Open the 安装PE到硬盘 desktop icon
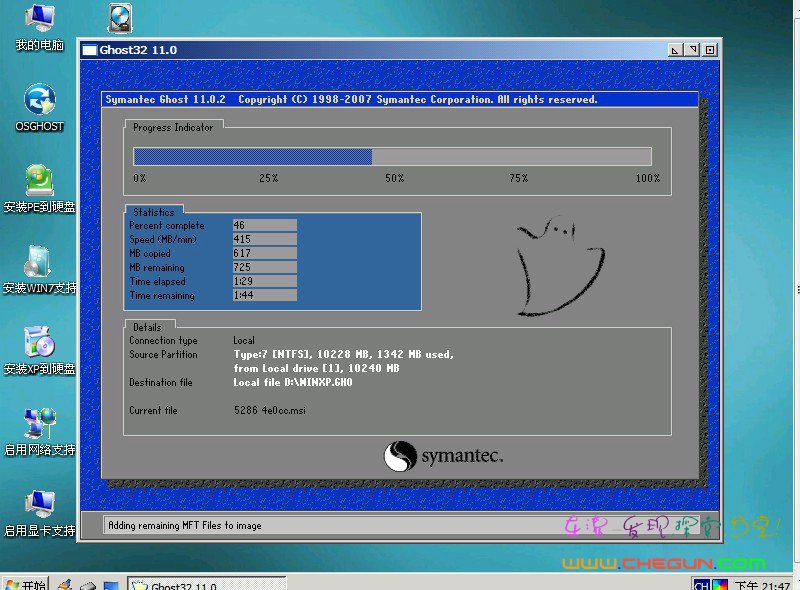The height and width of the screenshot is (590, 800). [x=39, y=189]
